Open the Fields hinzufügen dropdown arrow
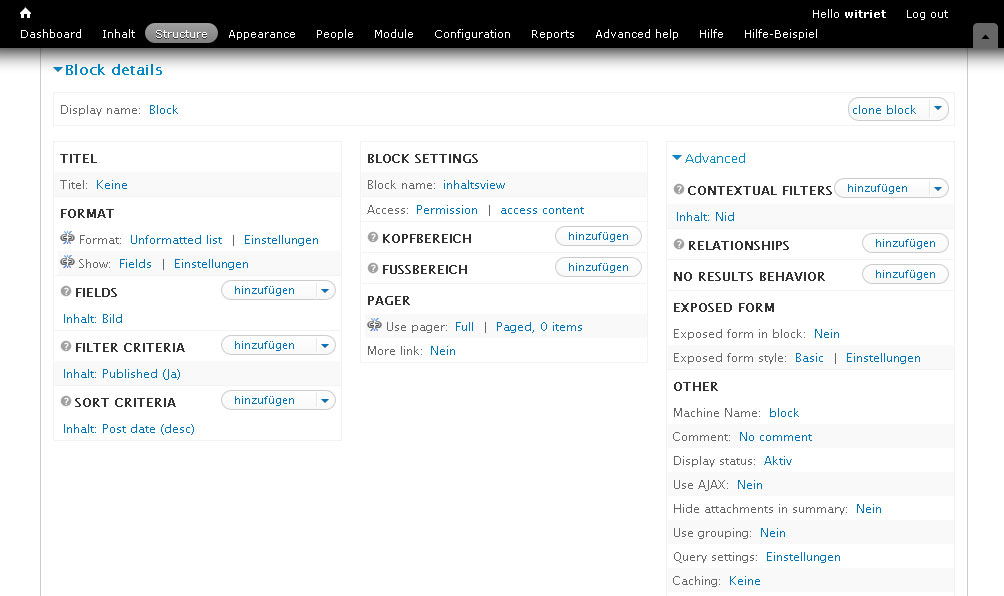1004x596 pixels. tap(324, 290)
